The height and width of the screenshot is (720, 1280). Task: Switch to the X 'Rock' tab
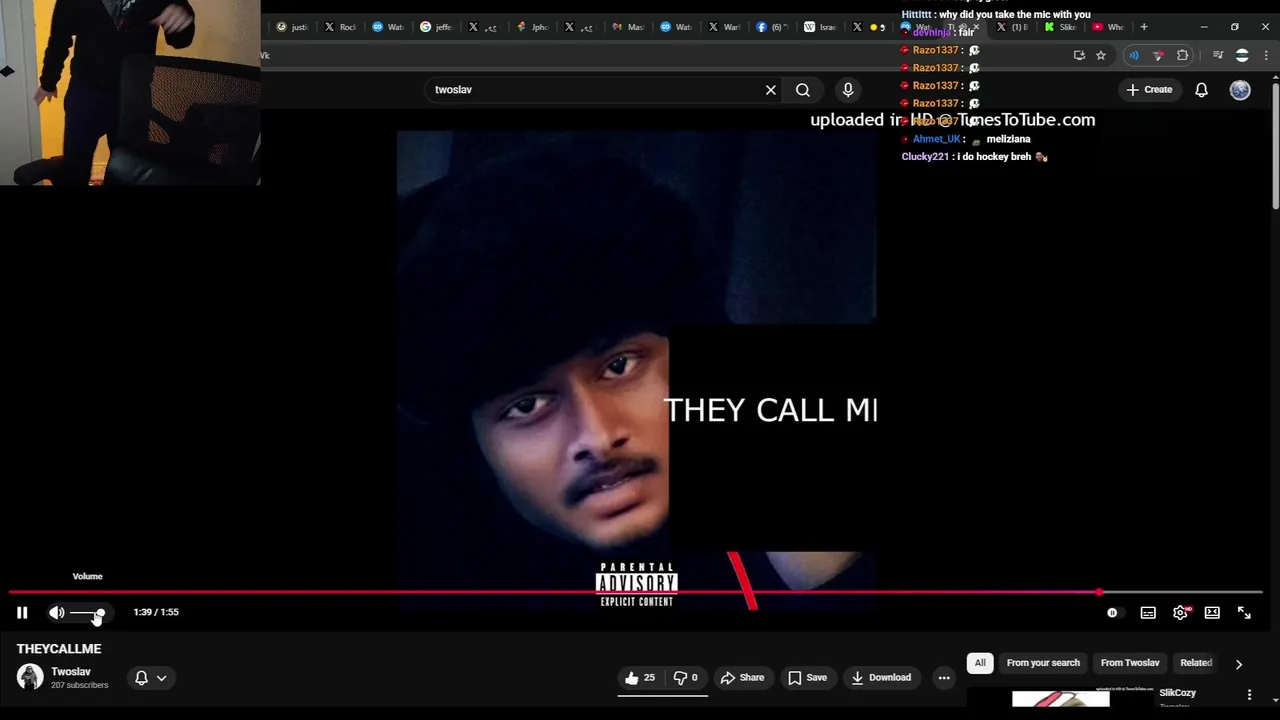341,27
